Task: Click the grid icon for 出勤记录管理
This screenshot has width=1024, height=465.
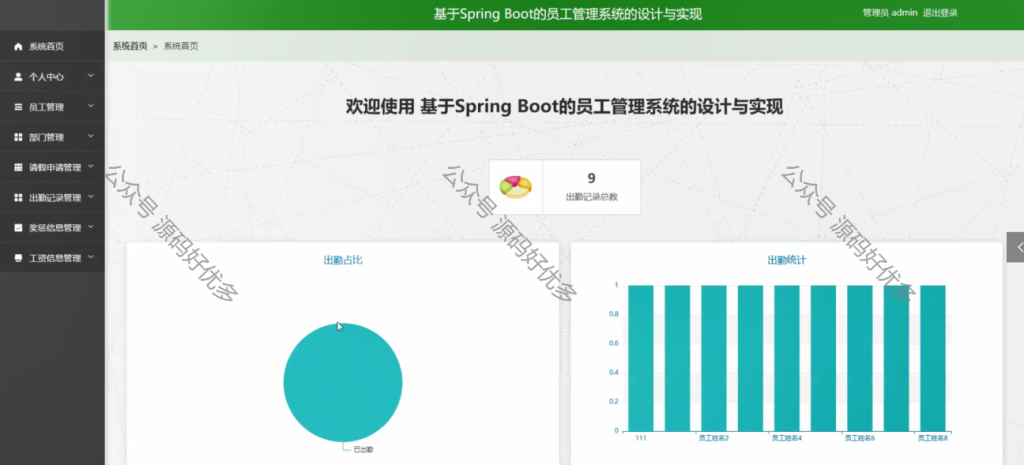Action: coord(18,197)
